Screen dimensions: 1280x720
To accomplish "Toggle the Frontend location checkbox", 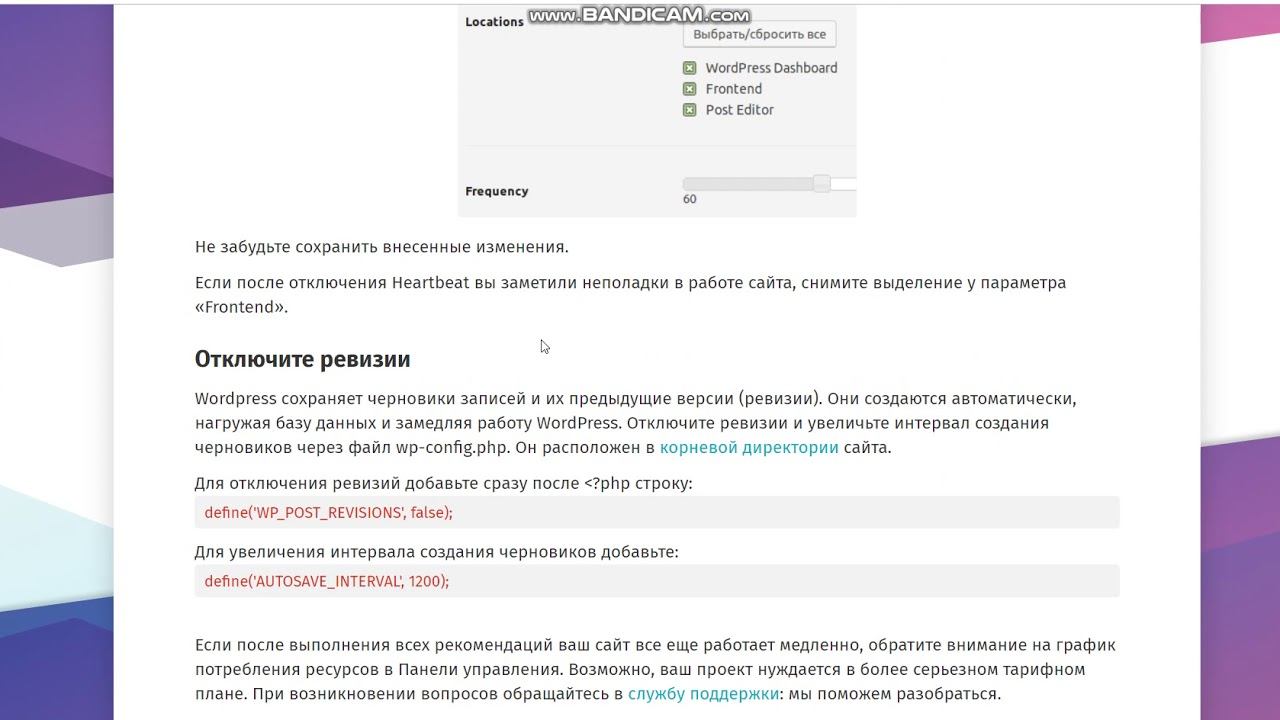I will (x=689, y=89).
